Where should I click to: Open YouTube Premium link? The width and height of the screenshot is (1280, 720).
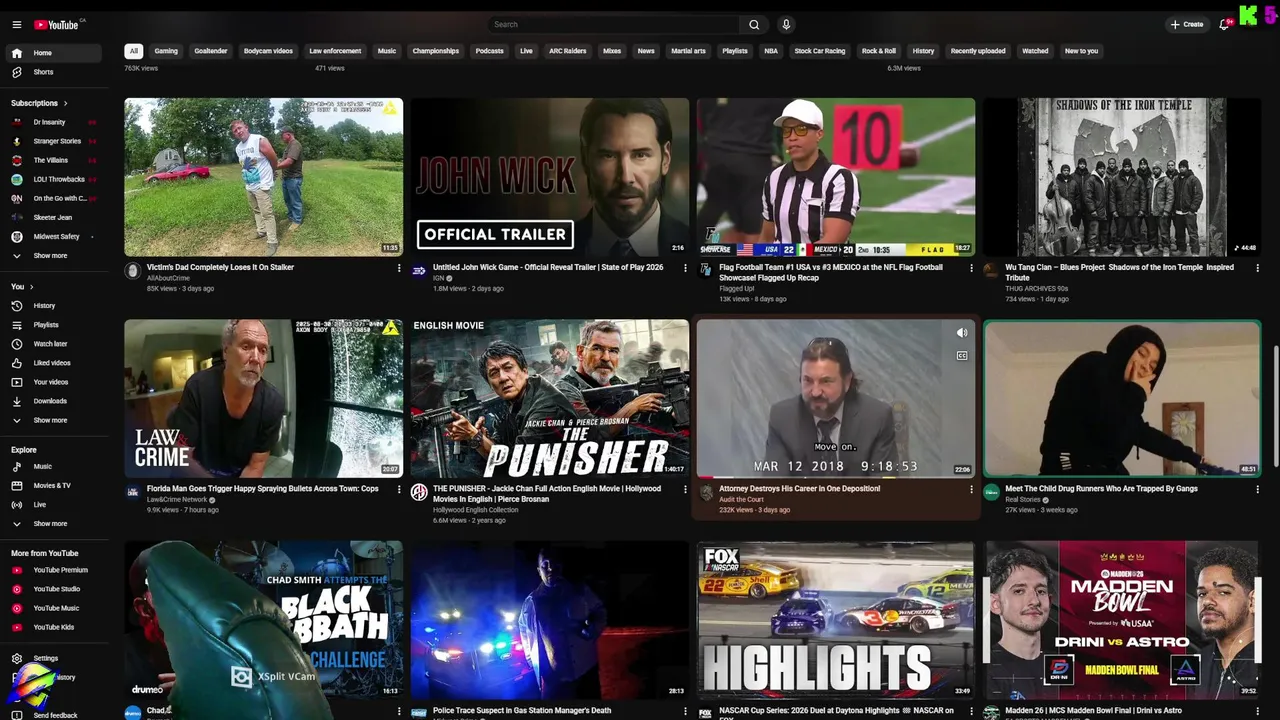click(54, 570)
